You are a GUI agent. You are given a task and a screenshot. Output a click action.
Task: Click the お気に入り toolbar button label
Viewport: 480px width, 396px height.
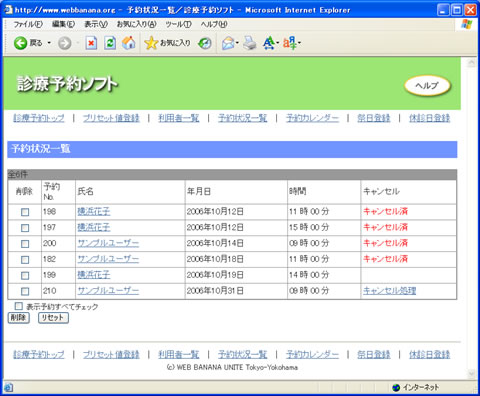coord(175,43)
